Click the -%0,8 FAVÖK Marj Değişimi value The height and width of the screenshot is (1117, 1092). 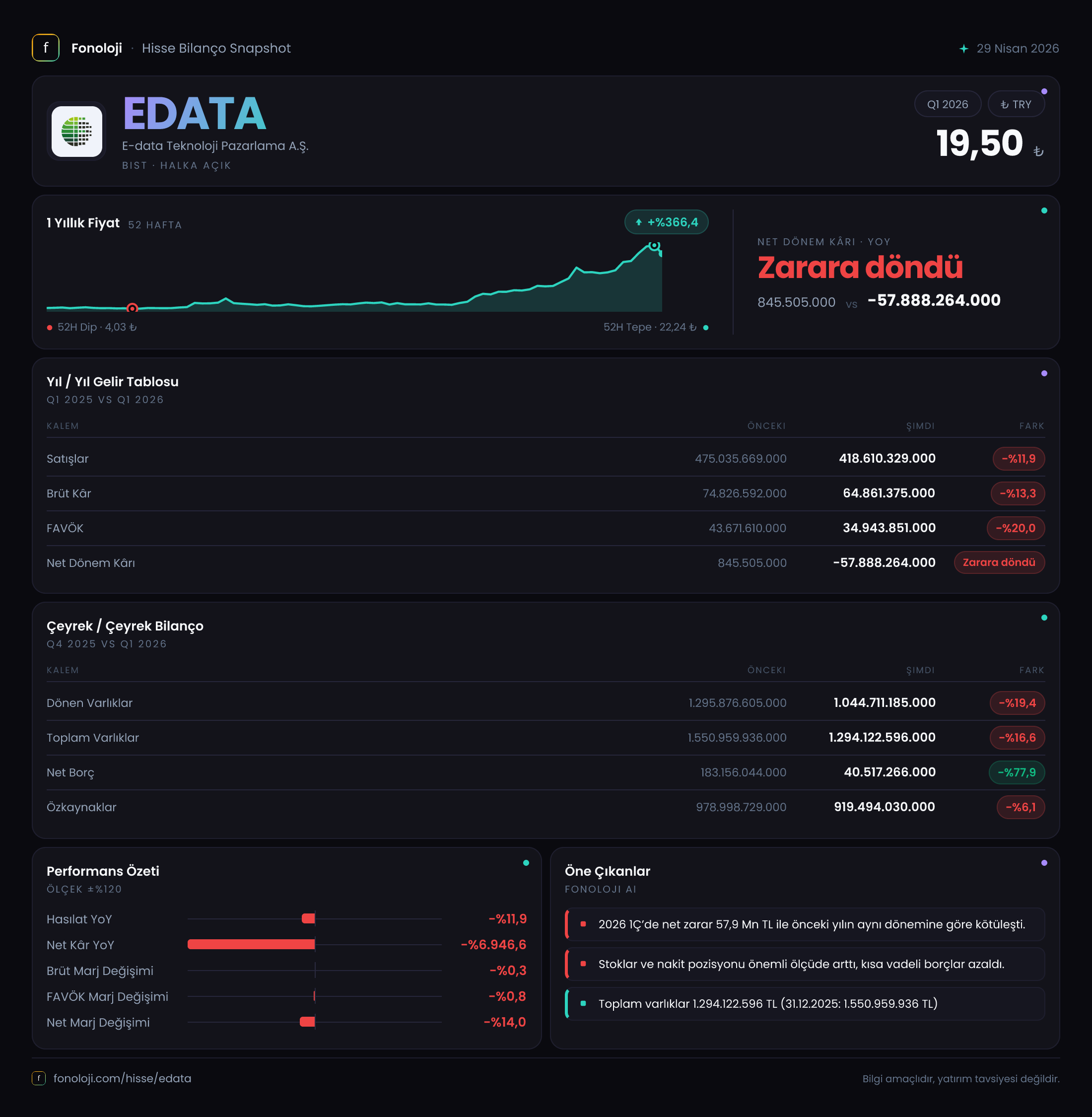click(507, 996)
